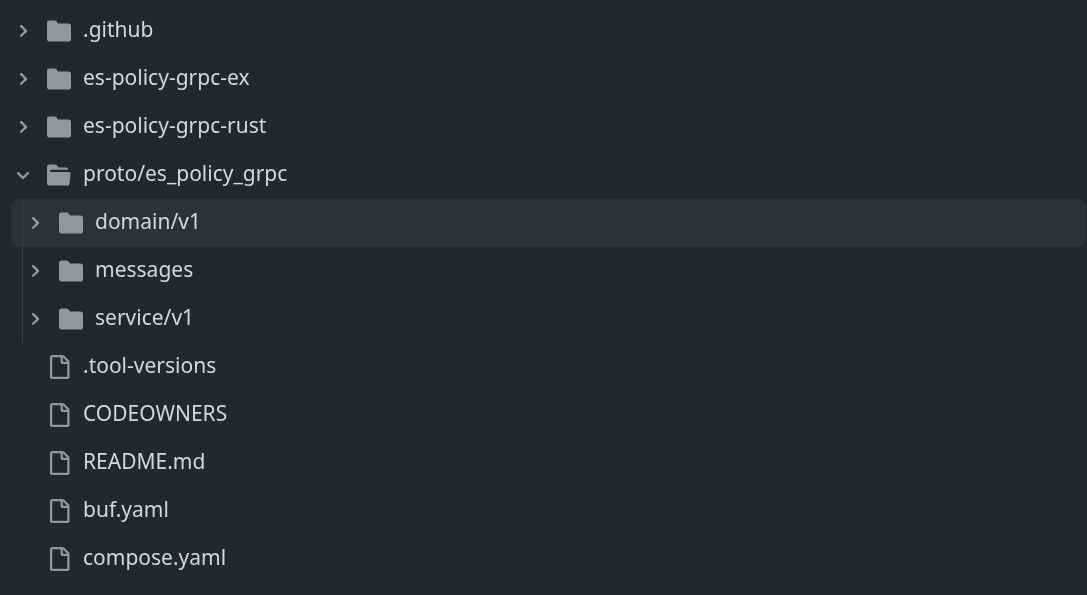
Task: Expand the .github folder chevron
Action: point(23,30)
